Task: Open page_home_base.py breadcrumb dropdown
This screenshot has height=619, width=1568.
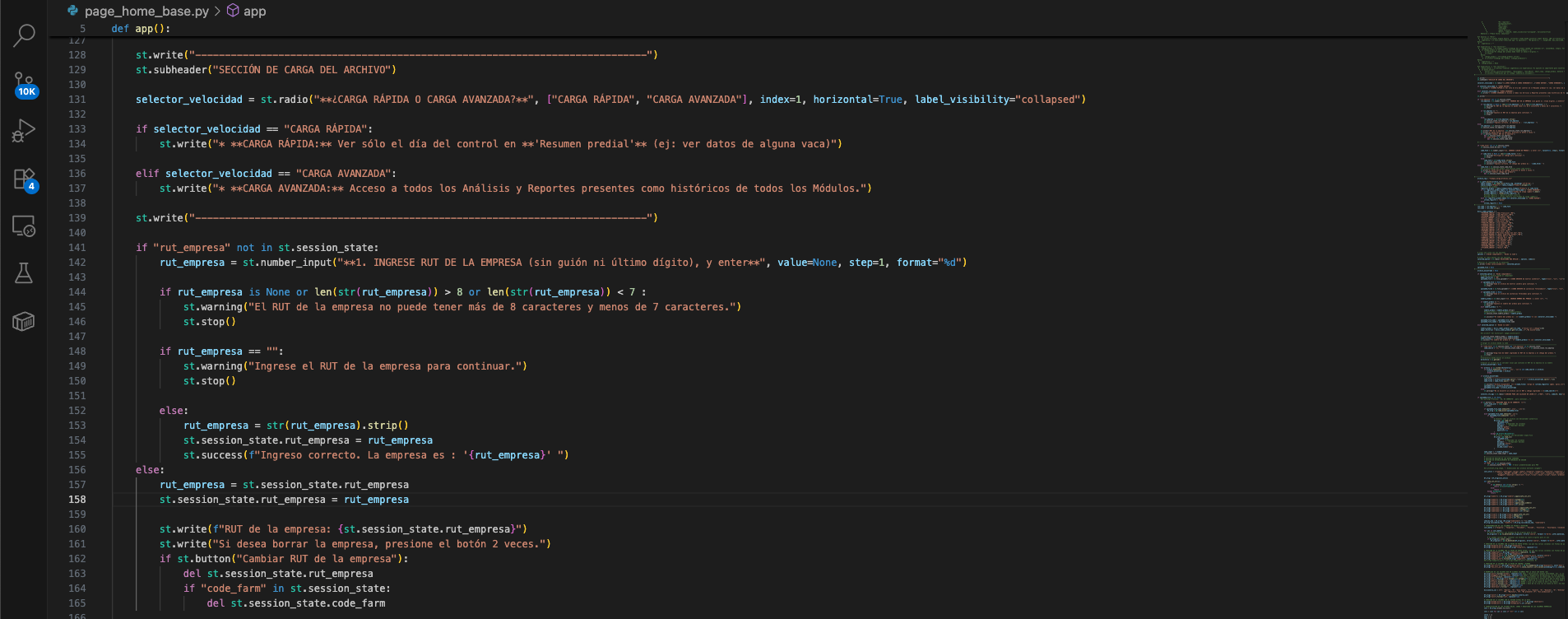Action: pos(146,11)
